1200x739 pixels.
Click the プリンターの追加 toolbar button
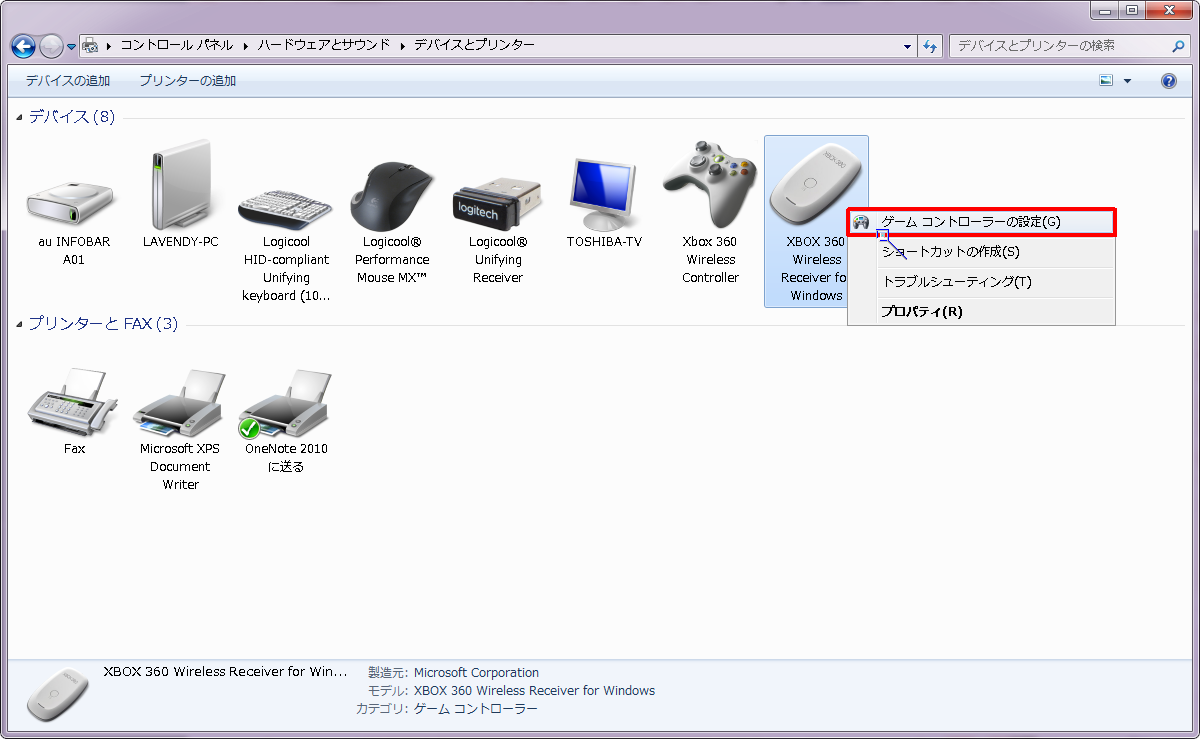coord(188,81)
